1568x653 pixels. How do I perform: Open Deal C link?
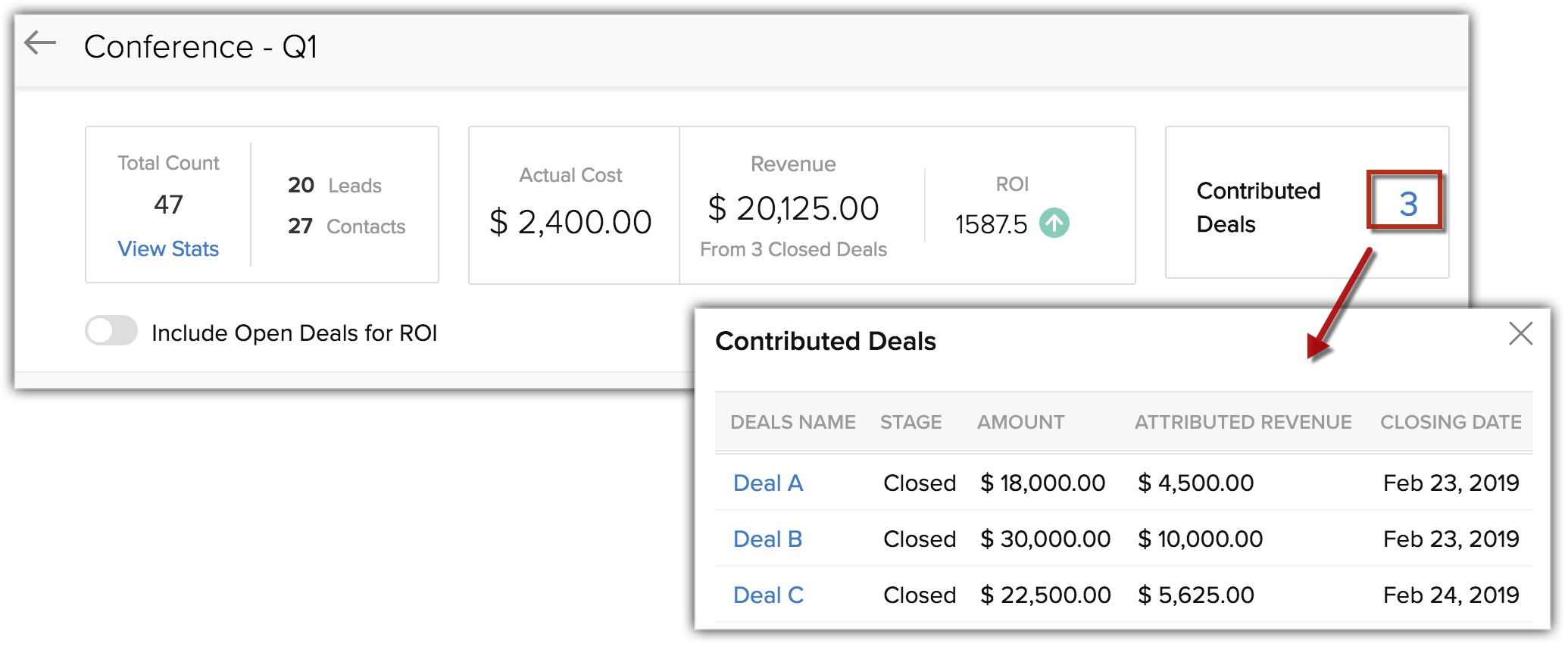point(768,595)
